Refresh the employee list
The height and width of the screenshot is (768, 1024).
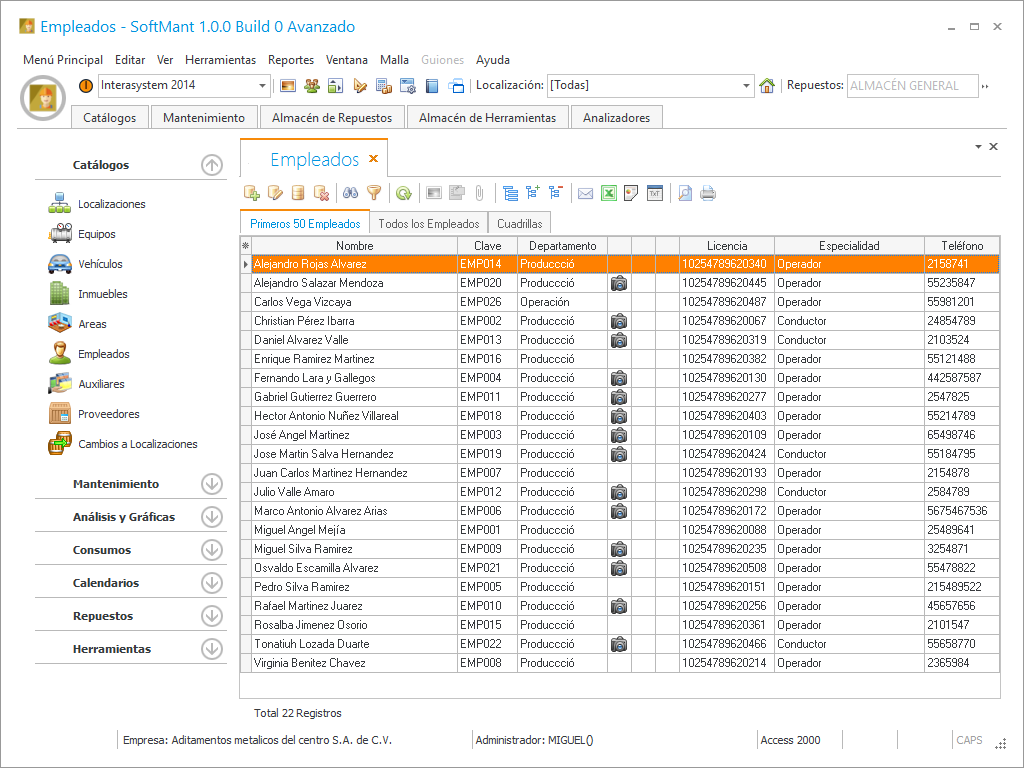(x=403, y=194)
